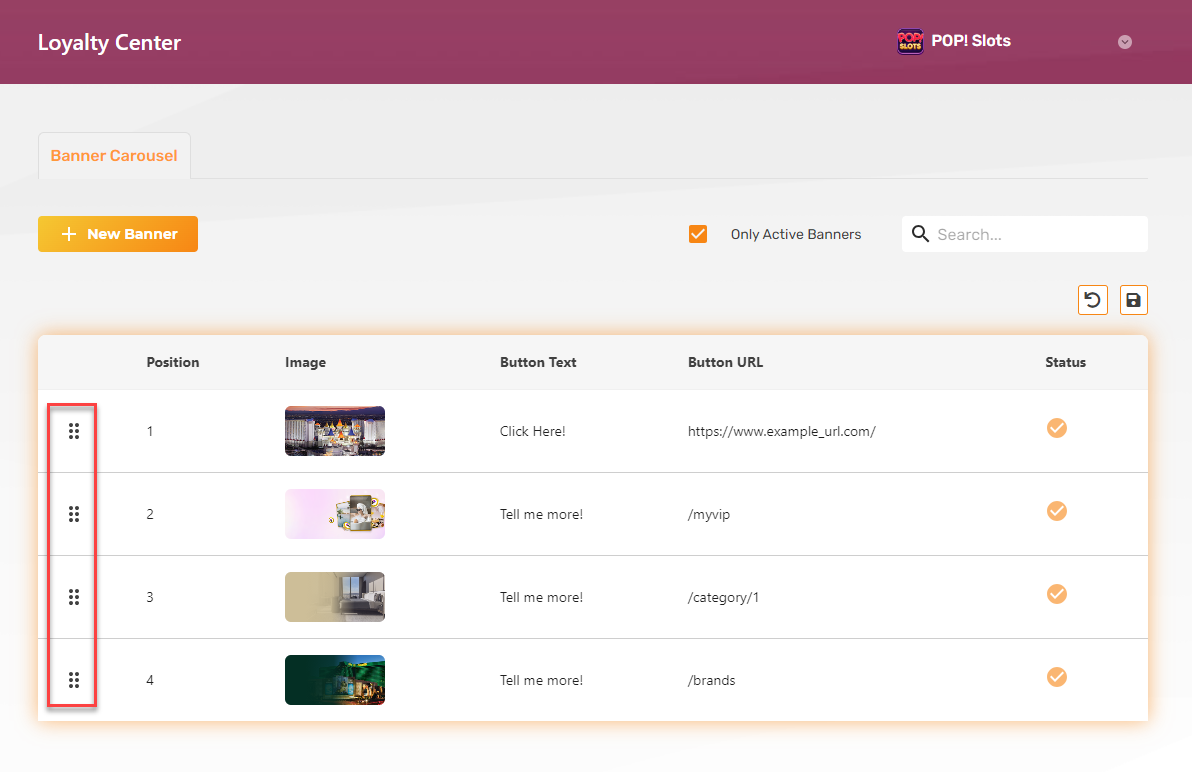Open the Banner Carousel tab

point(114,156)
